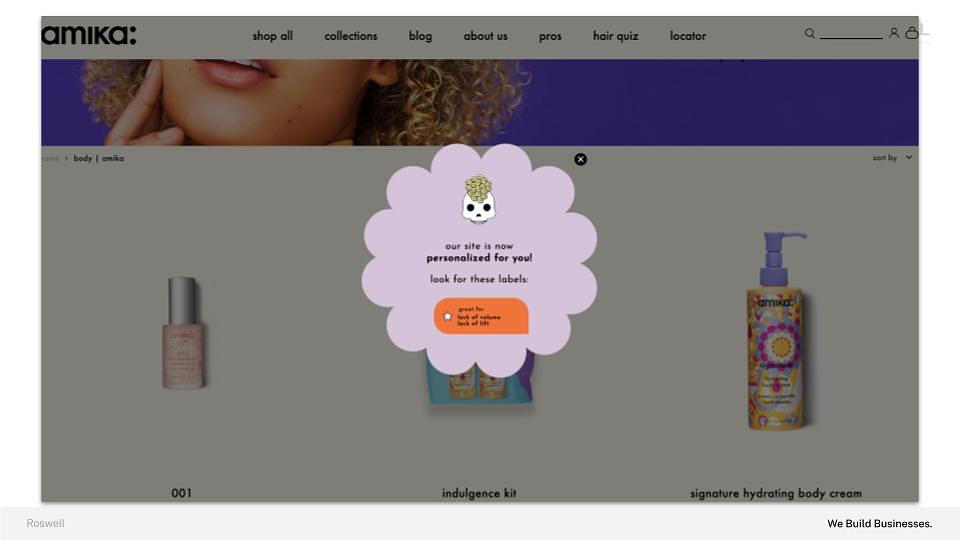Click the 001 product title
The height and width of the screenshot is (540, 960).
(x=181, y=493)
